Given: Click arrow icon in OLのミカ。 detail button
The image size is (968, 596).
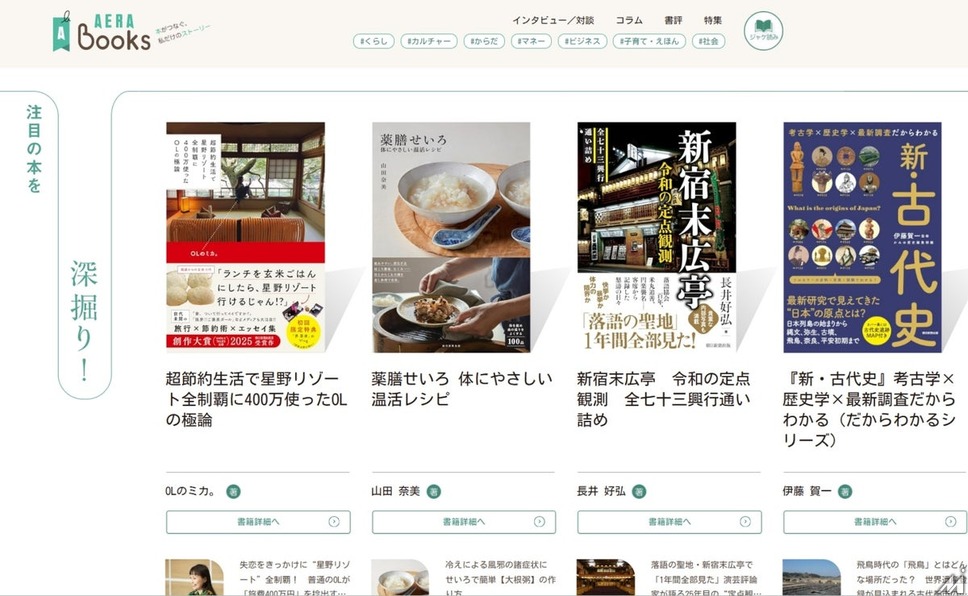Looking at the screenshot, I should [334, 522].
